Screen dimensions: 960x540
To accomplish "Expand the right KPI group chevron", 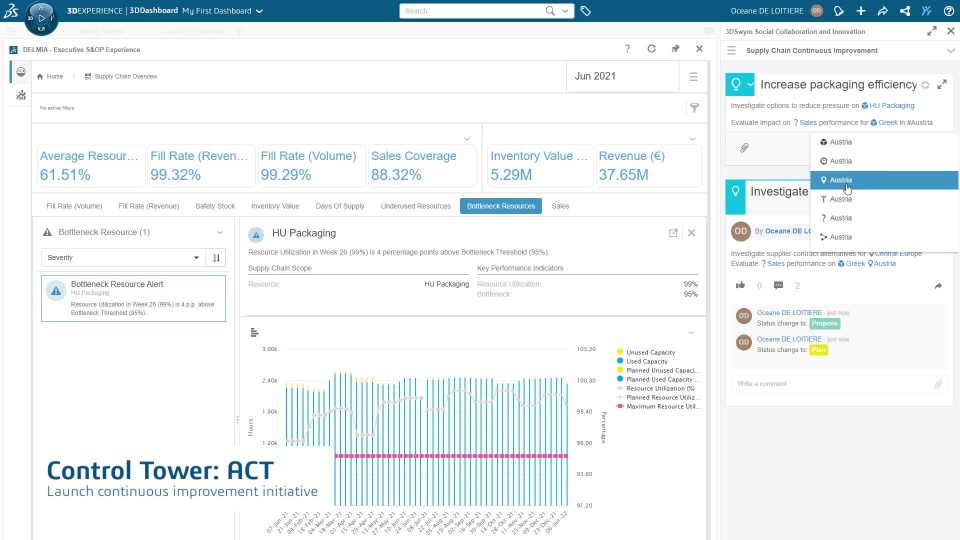I will (x=692, y=139).
